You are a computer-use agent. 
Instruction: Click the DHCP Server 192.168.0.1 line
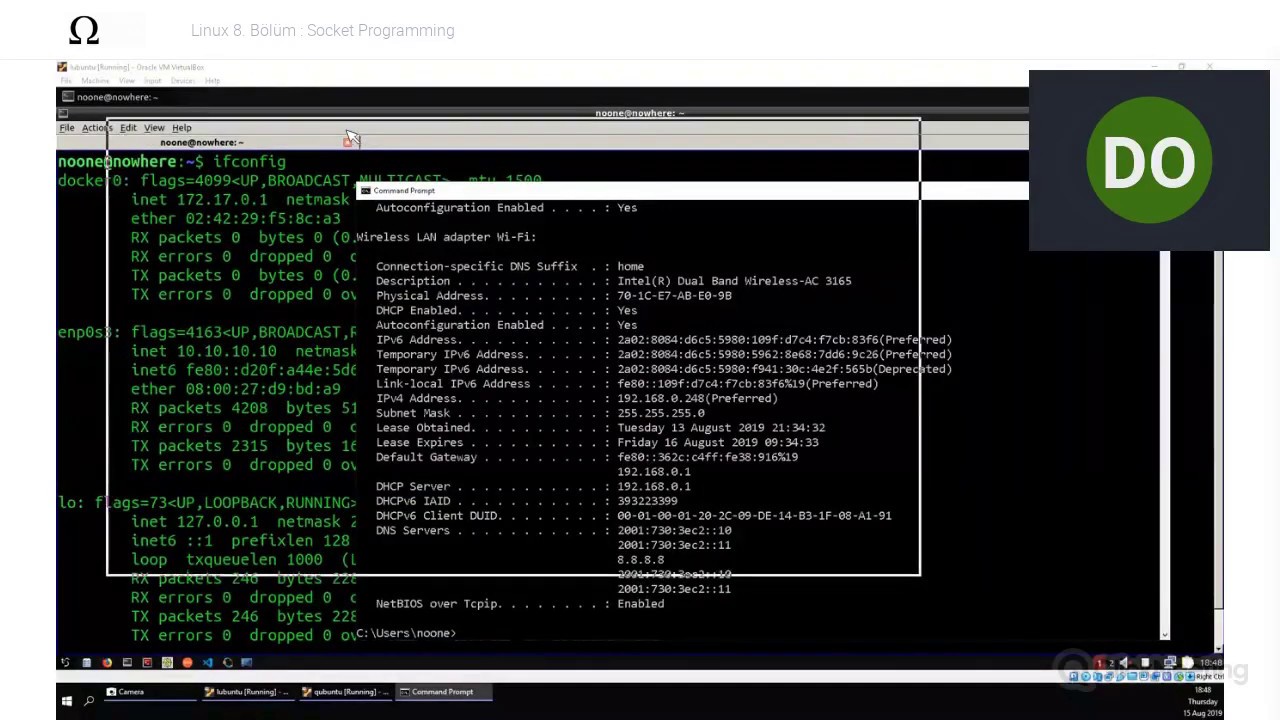533,486
